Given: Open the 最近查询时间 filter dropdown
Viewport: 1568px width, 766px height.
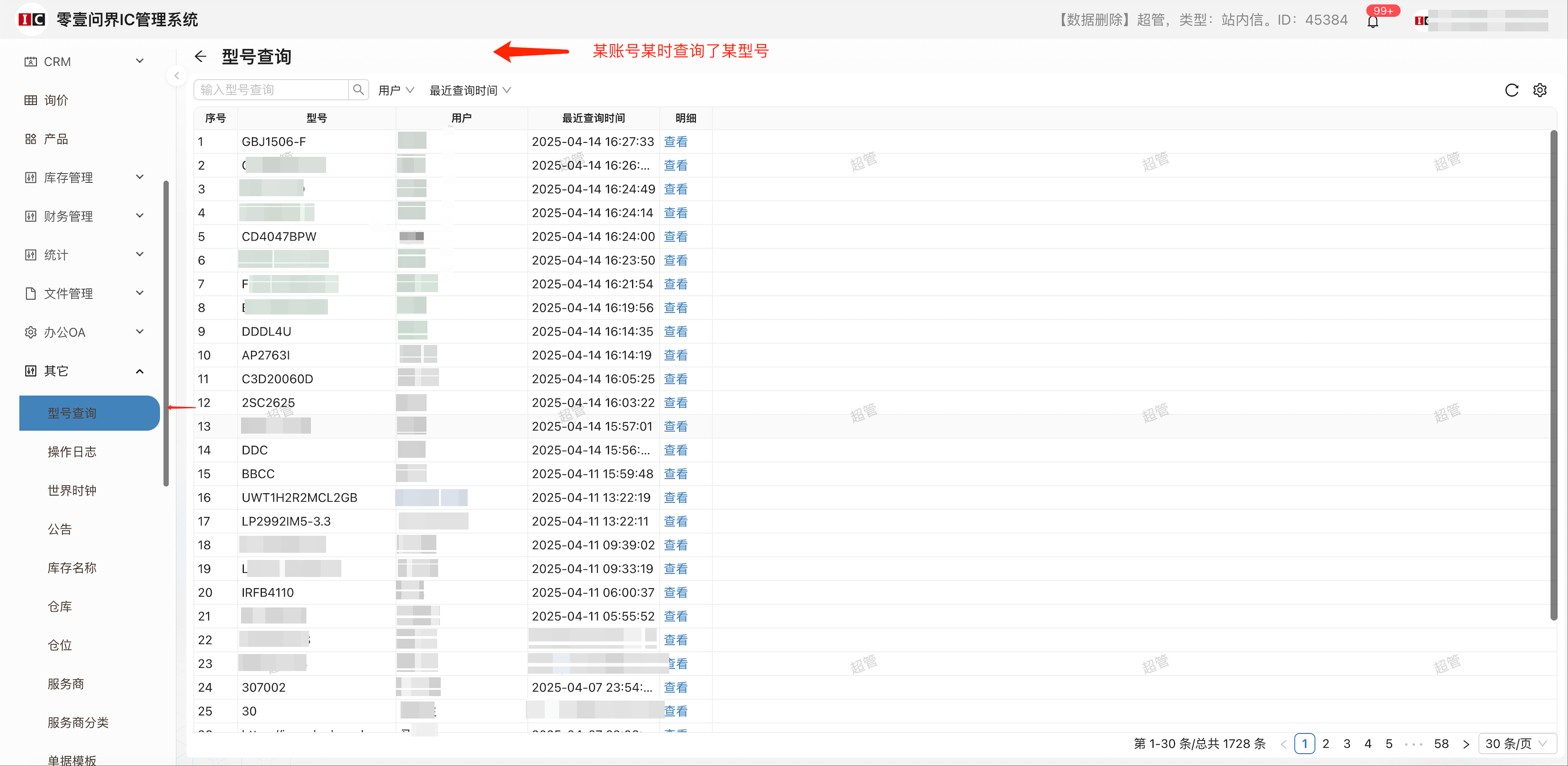Looking at the screenshot, I should click(x=470, y=90).
